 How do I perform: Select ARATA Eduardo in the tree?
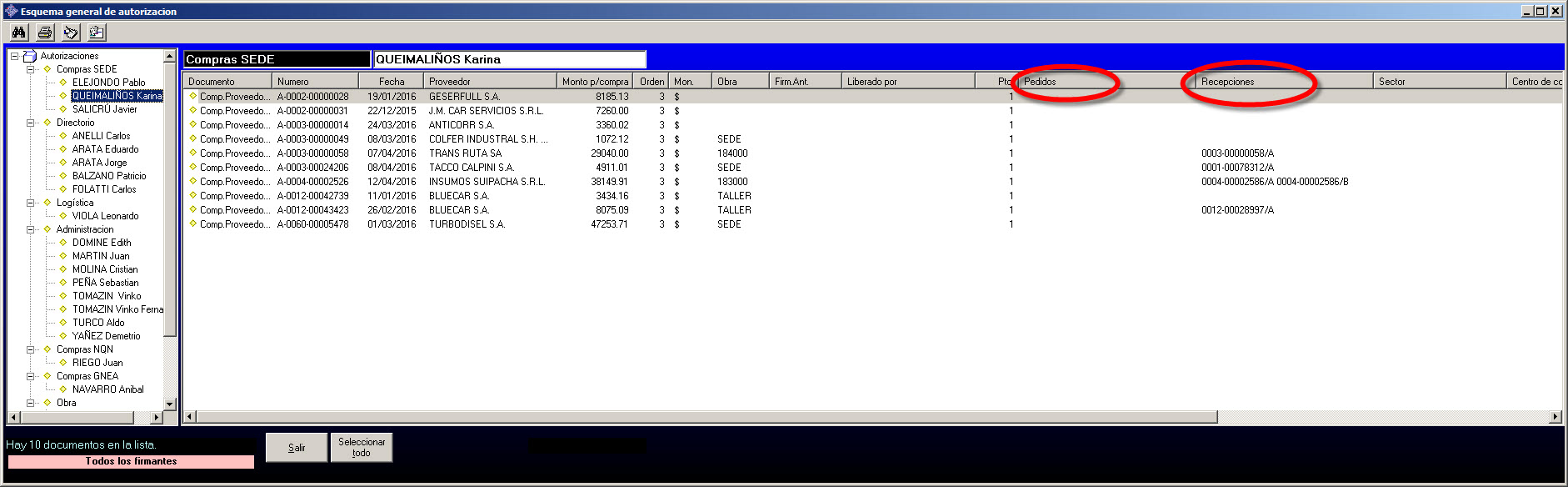pos(105,149)
